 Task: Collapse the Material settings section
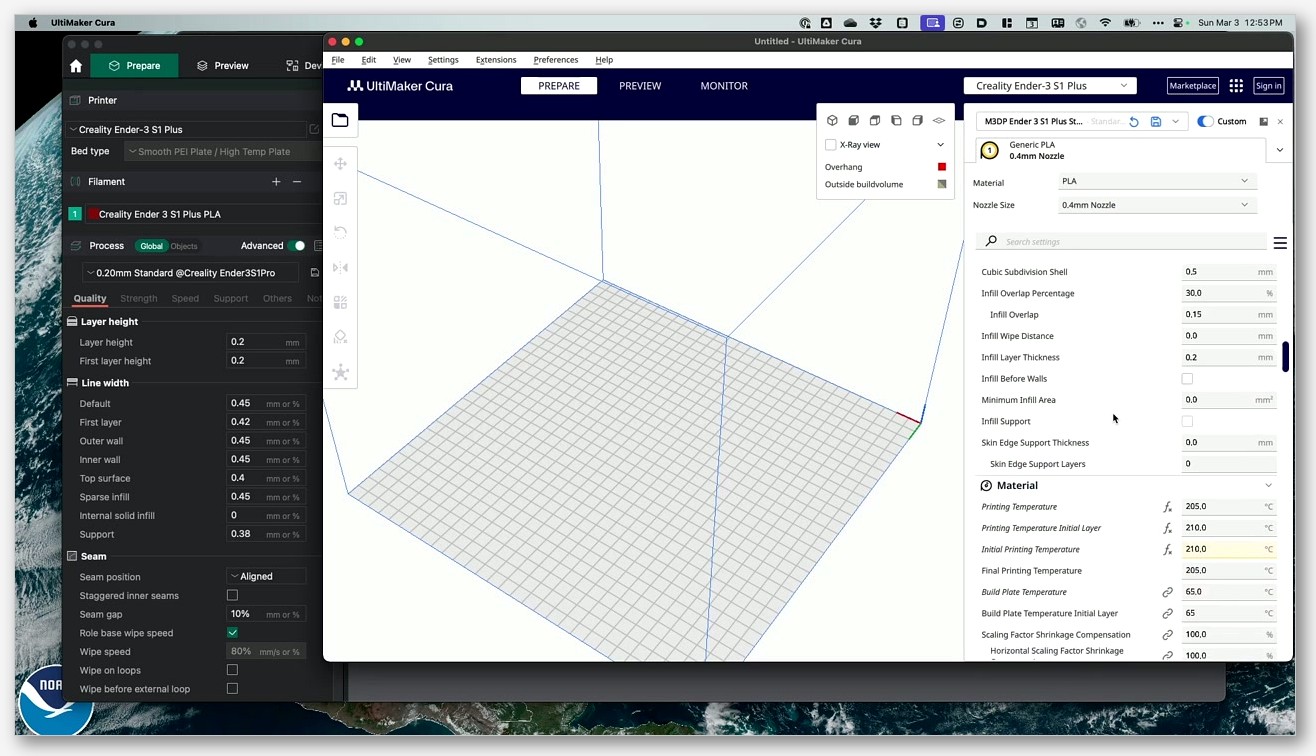click(1269, 486)
